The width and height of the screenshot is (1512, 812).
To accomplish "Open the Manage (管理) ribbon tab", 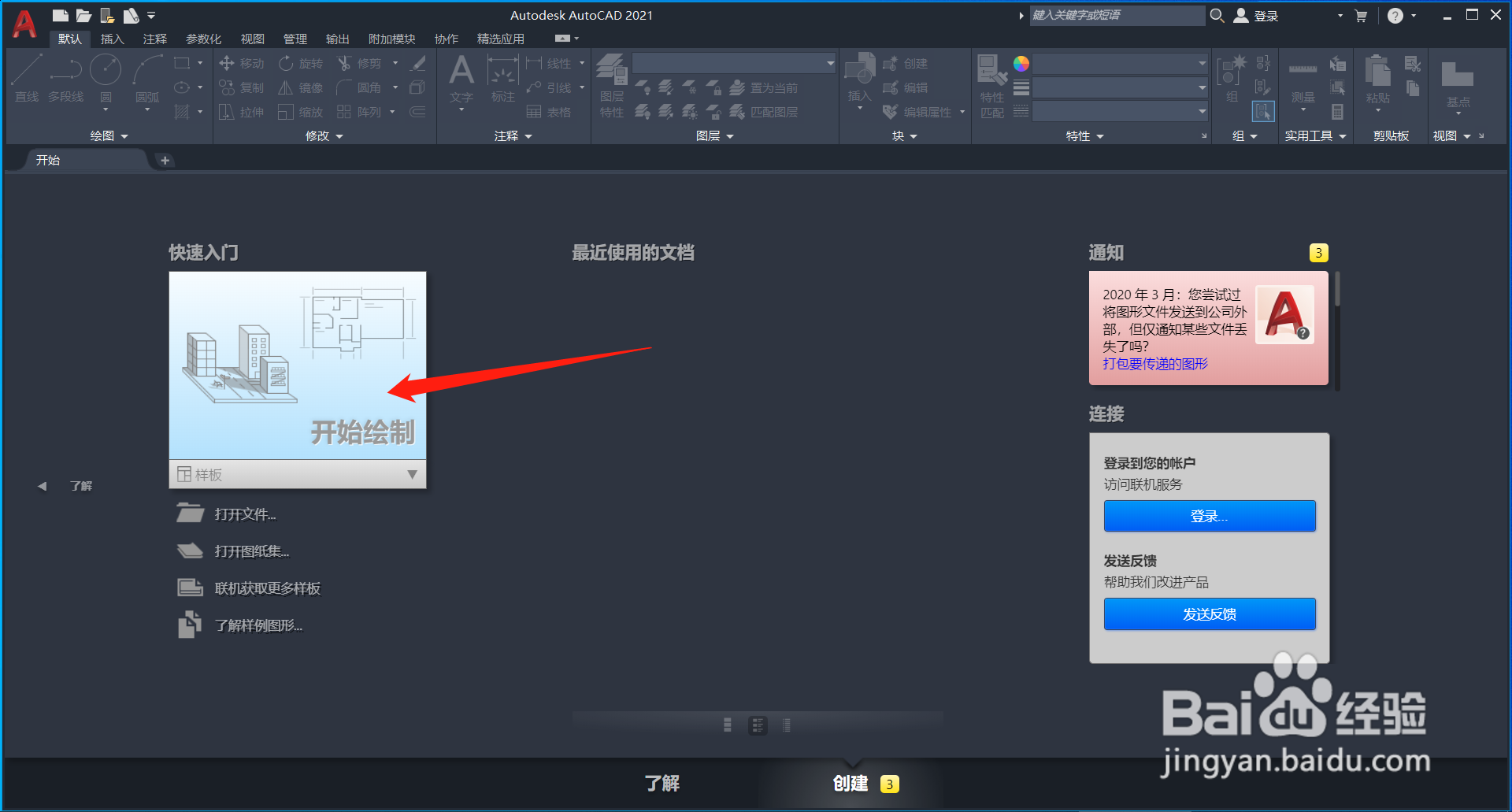I will pos(295,39).
